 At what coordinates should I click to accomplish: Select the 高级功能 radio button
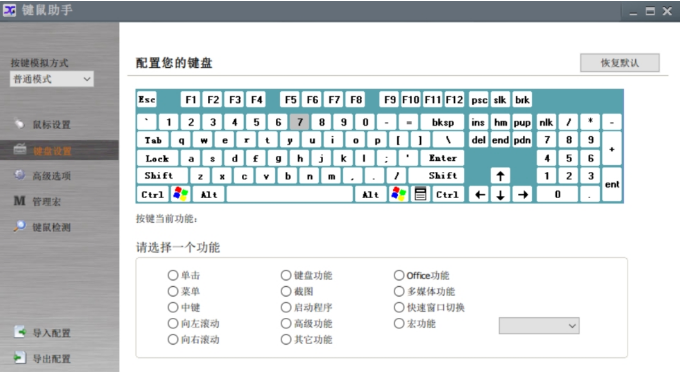pyautogui.click(x=286, y=323)
